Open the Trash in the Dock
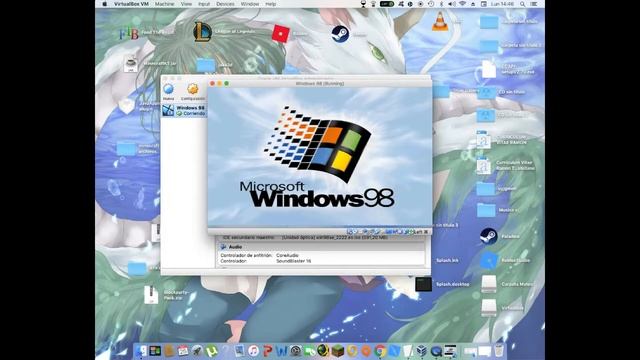Screen dimensions: 640x360 [499, 351]
